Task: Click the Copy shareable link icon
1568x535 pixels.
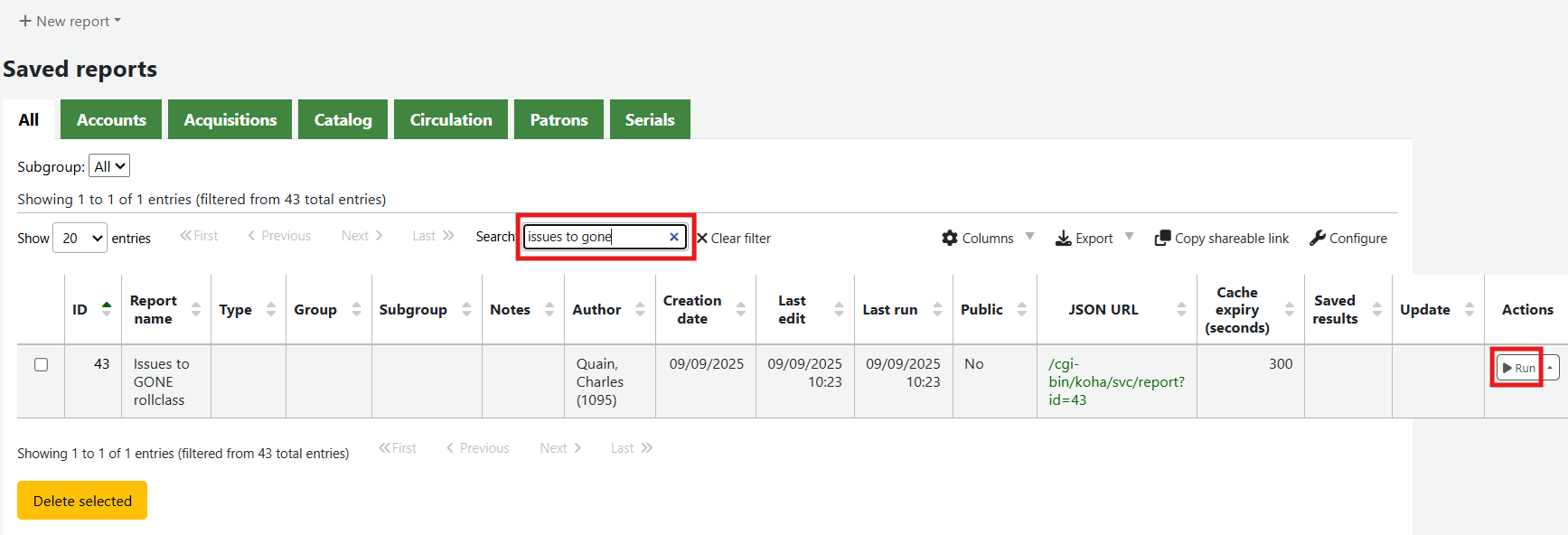Action: coord(1163,238)
